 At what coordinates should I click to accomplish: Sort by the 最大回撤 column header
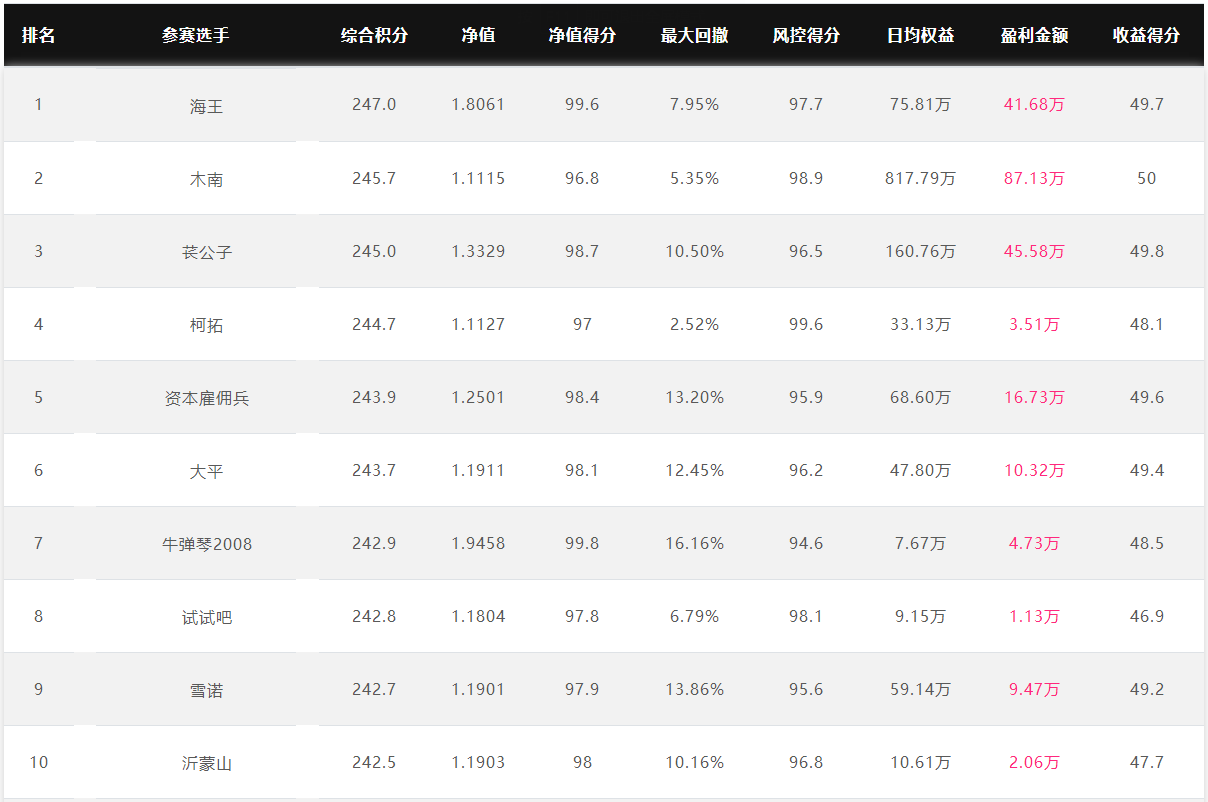pos(694,36)
